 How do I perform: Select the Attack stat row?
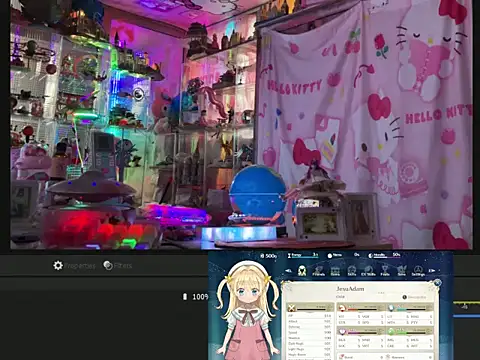point(310,321)
